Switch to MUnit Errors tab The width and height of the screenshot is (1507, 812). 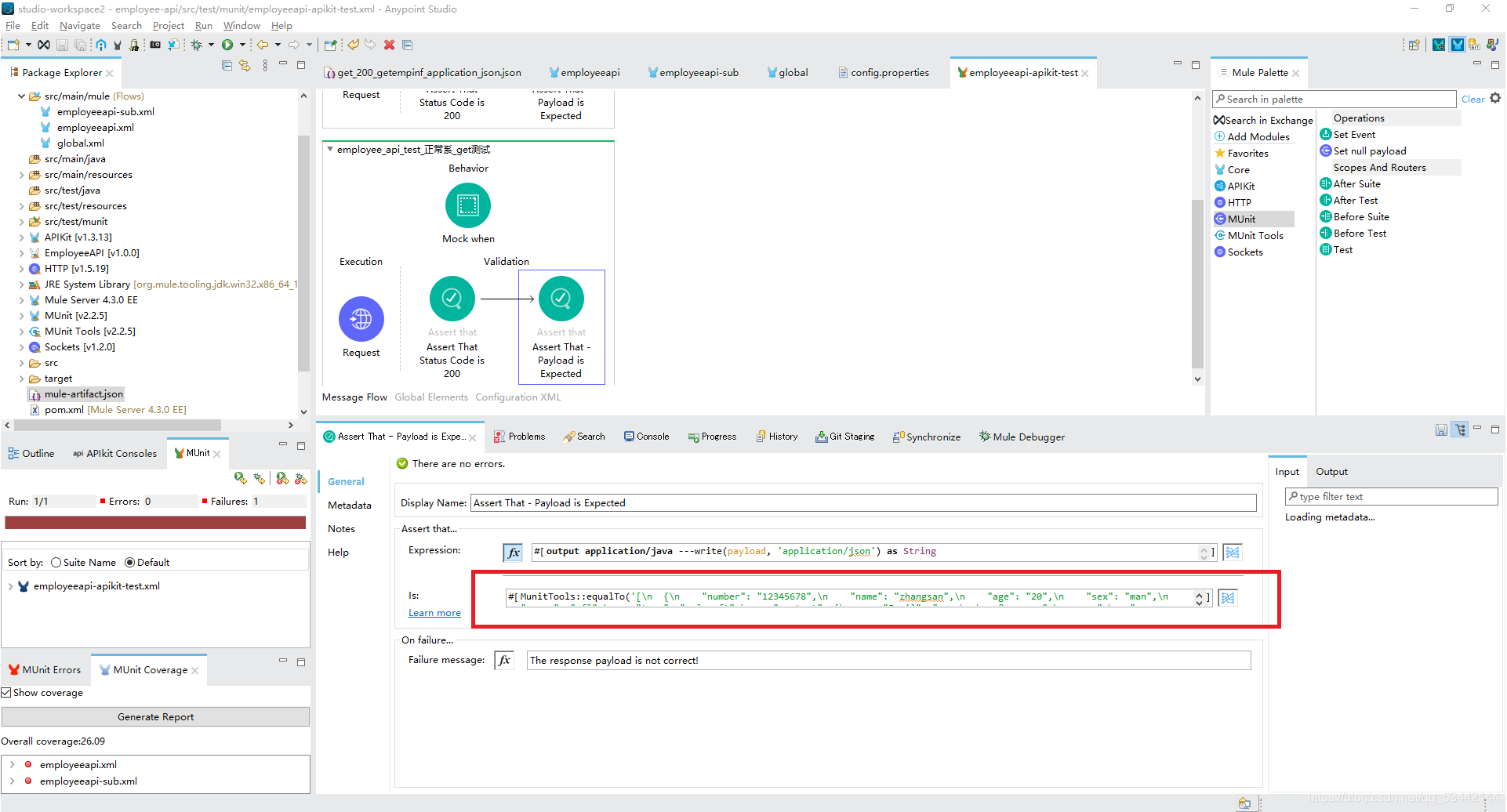45,670
